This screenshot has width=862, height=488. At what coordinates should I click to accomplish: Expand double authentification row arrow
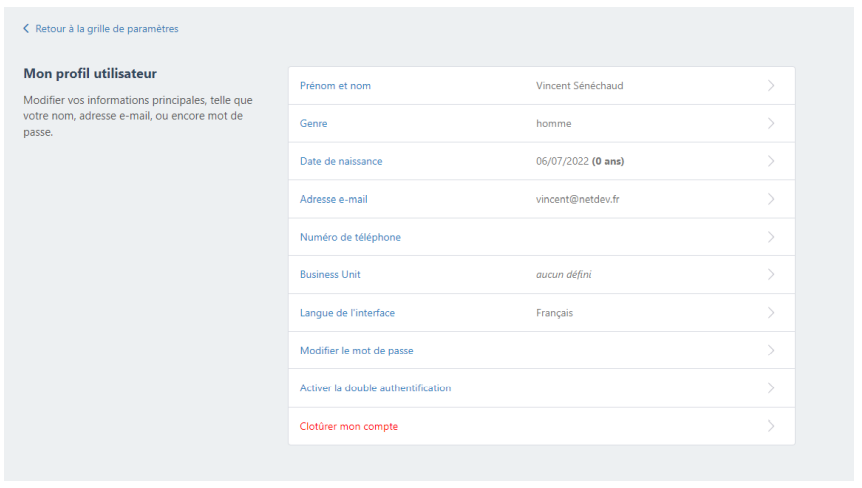771,388
